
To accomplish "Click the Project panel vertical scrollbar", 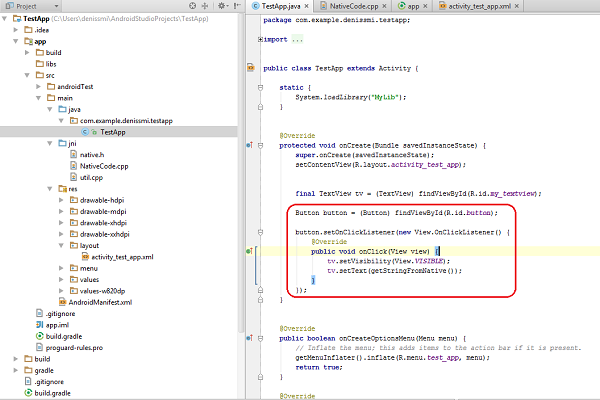I will tap(241, 172).
